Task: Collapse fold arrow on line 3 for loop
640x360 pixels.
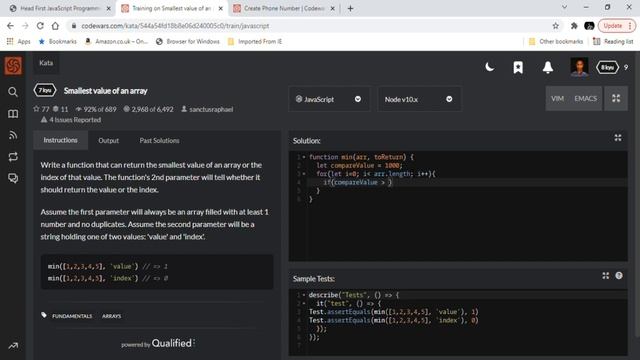Action: tap(304, 174)
